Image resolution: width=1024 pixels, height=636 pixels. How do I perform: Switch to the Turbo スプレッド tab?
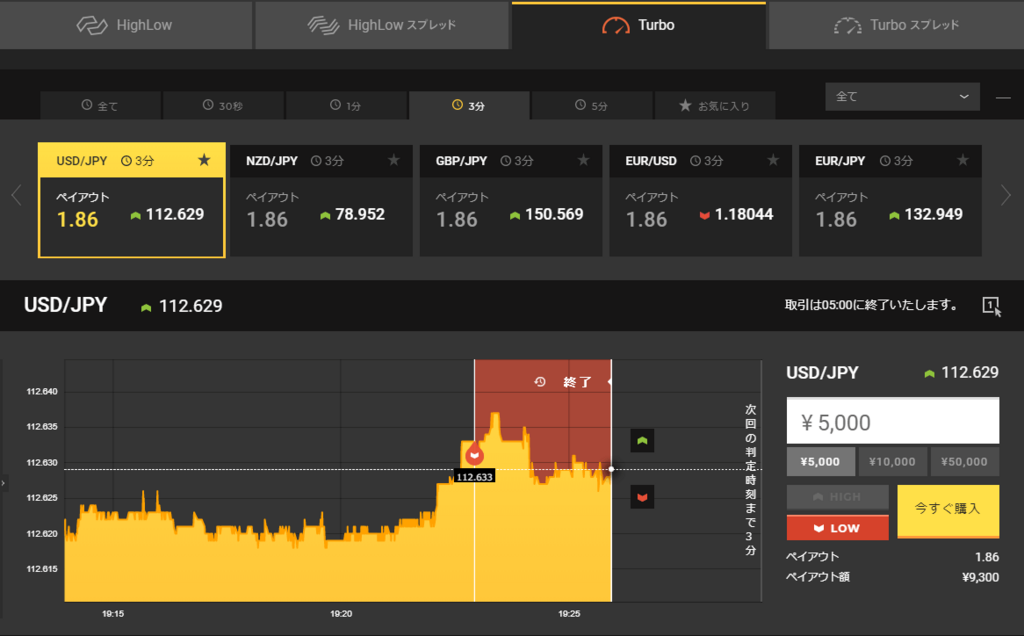point(895,24)
